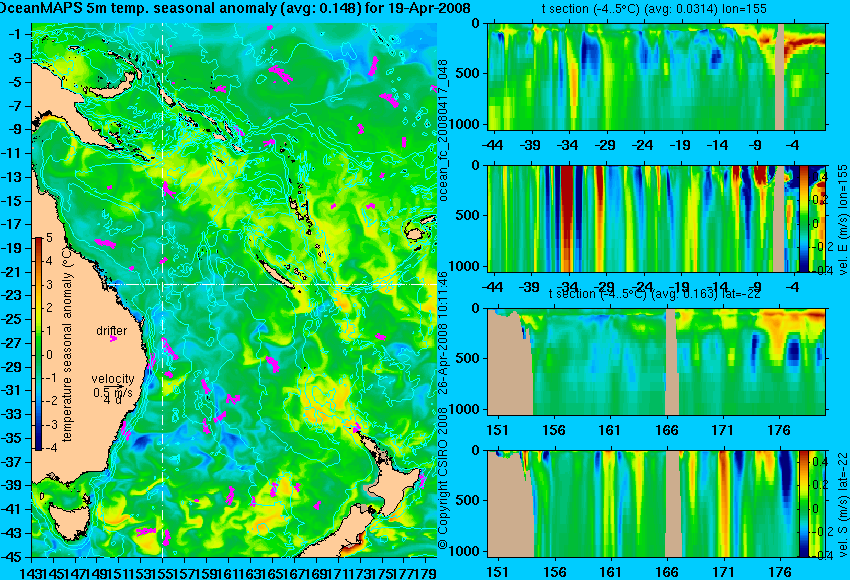This screenshot has height=580, width=850.
Task: Click the dashed vertical section line at longitude 155
Action: tap(162, 290)
